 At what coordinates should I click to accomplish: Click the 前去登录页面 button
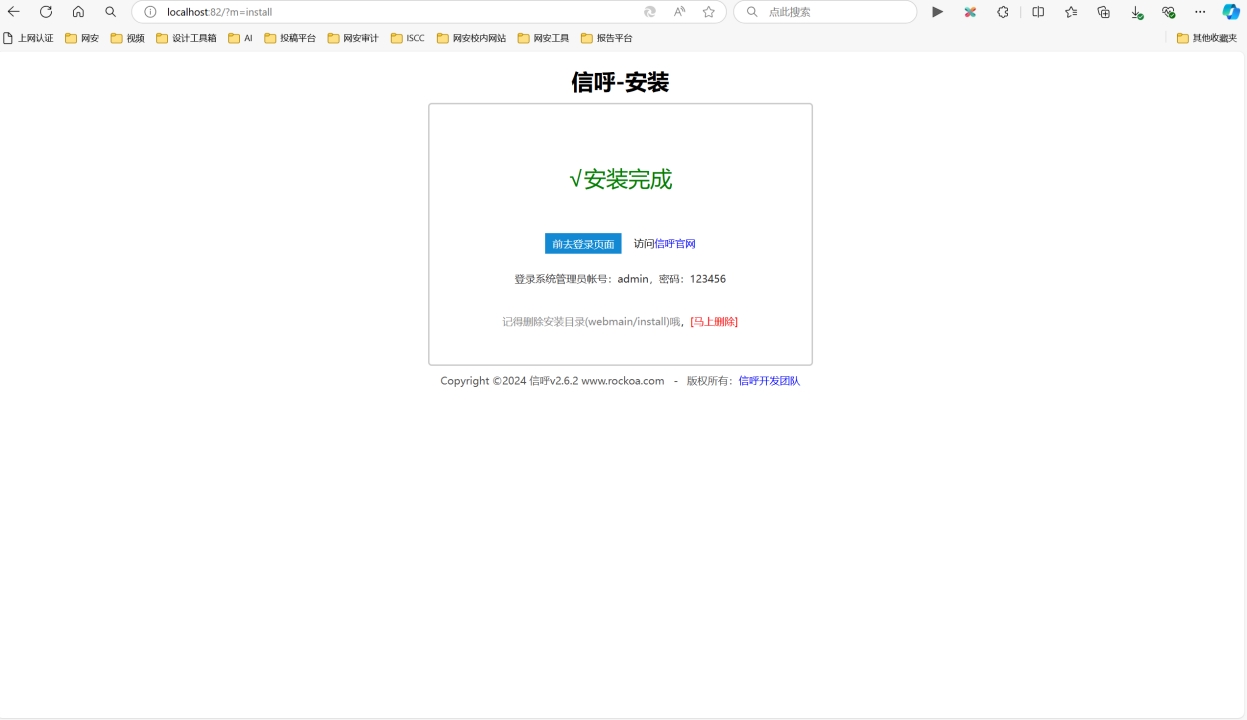[583, 244]
